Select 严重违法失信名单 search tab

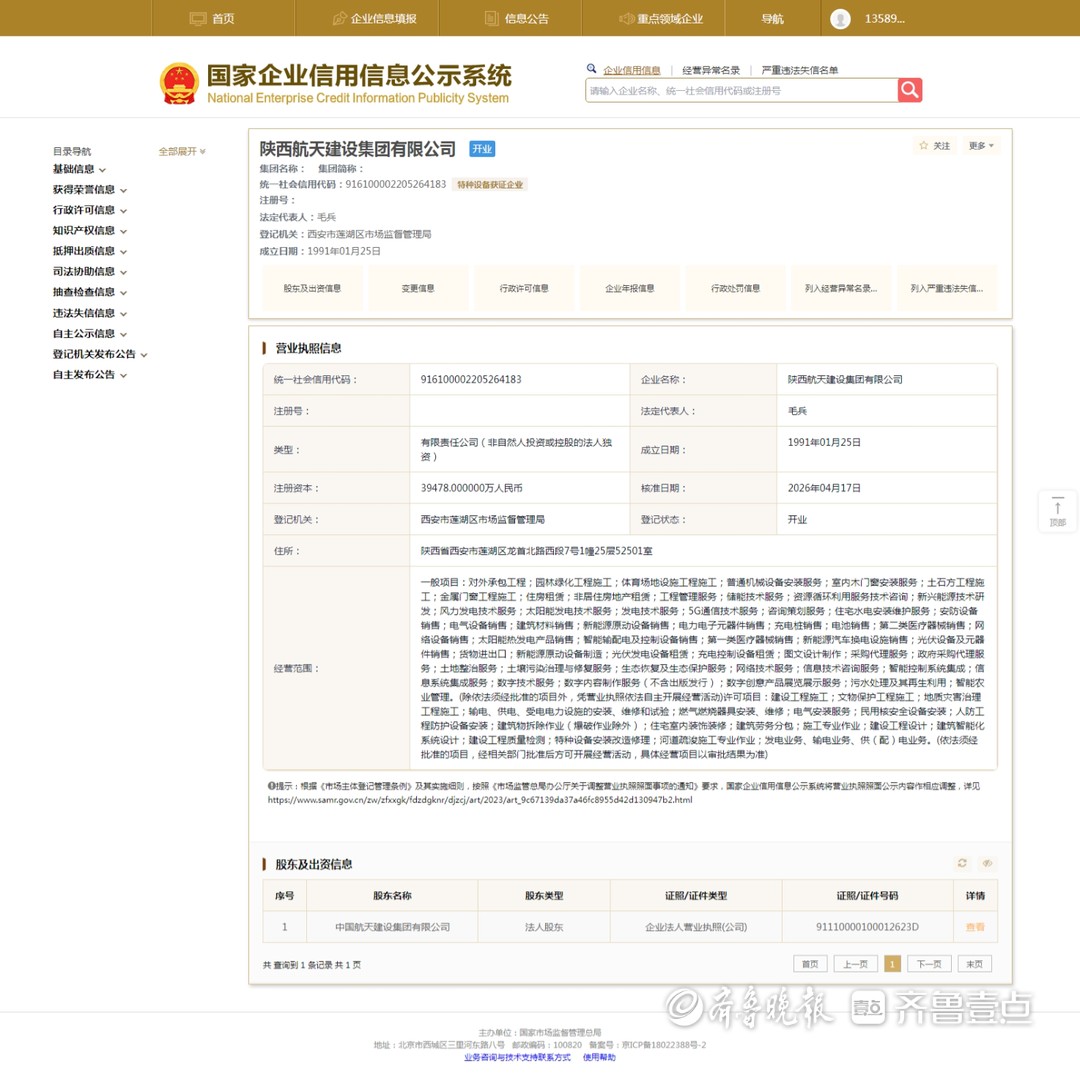[x=800, y=70]
